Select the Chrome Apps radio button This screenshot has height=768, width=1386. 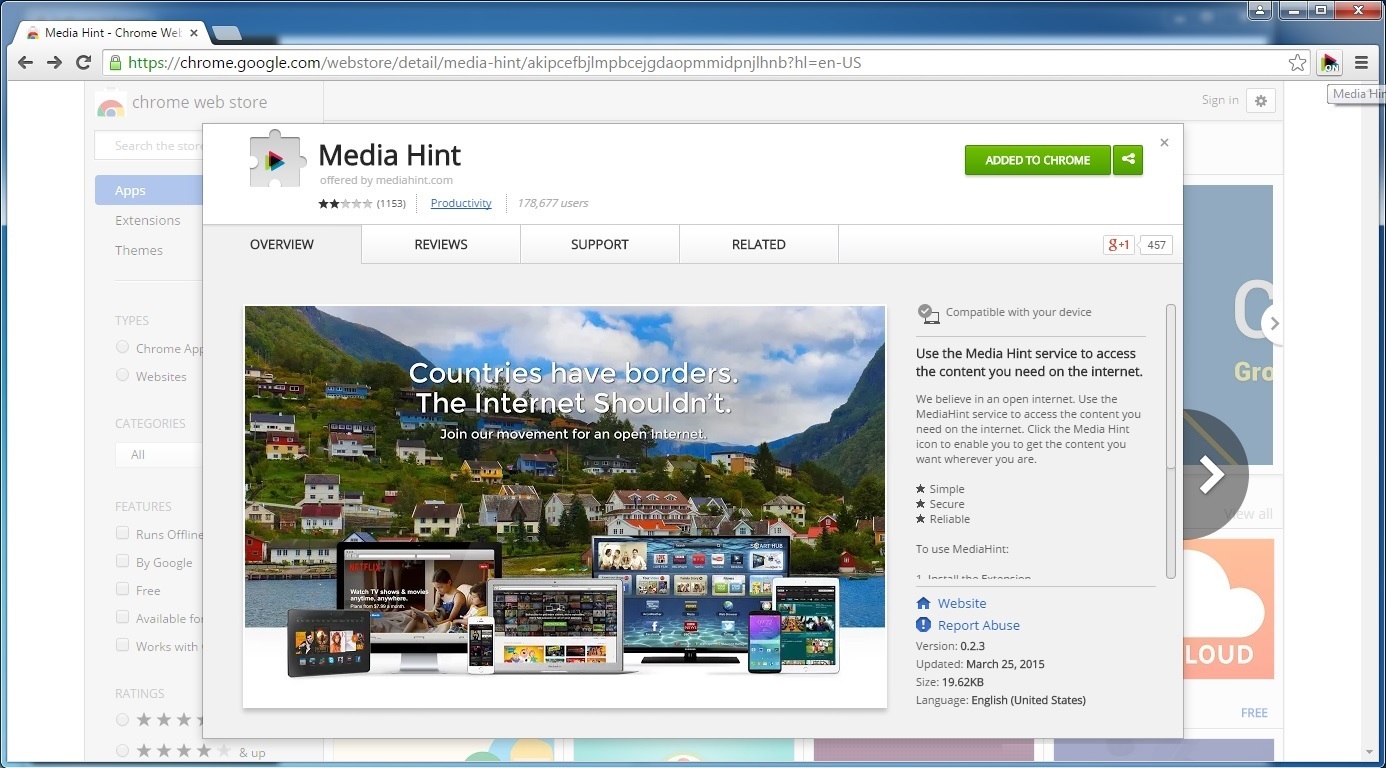coord(122,347)
